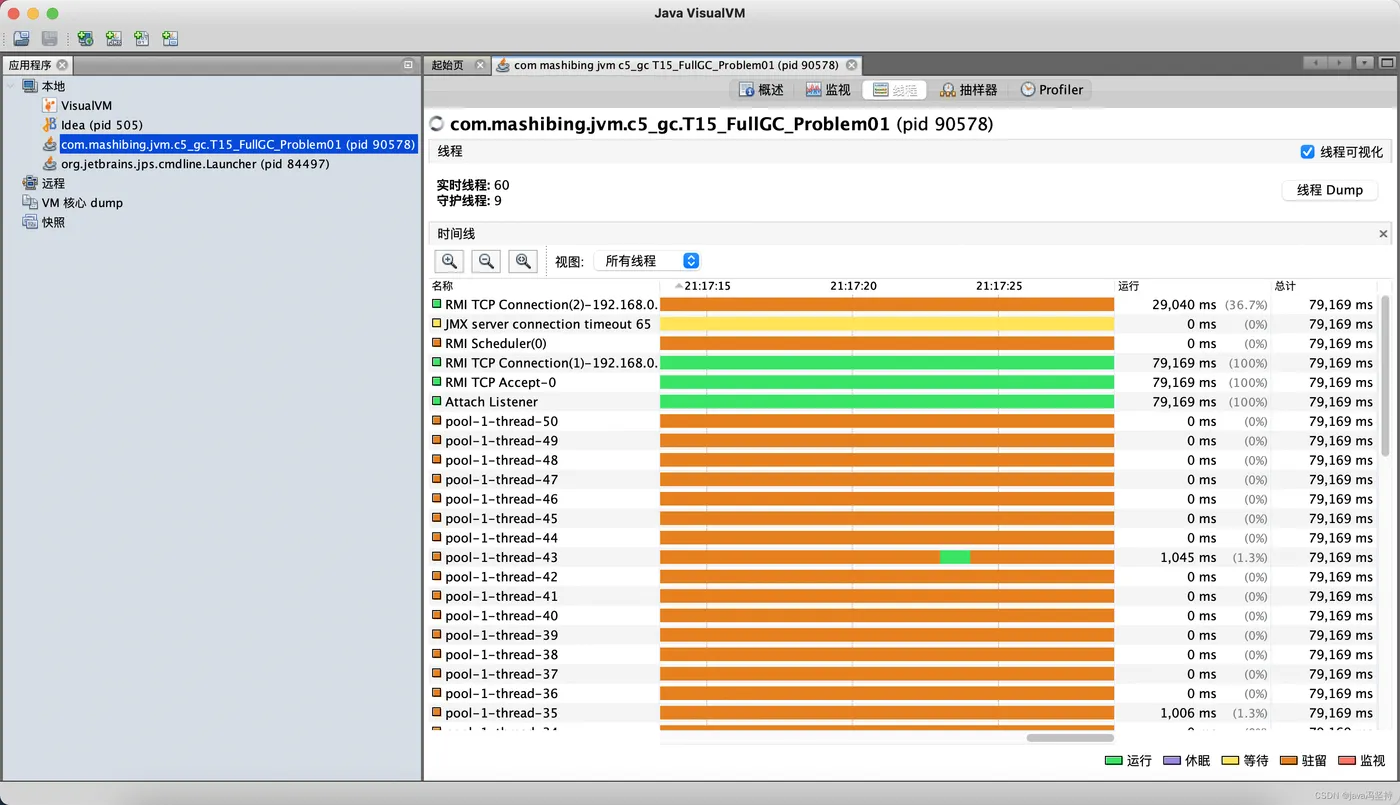
Task: Maximize the editor window area icon
Action: [1387, 63]
